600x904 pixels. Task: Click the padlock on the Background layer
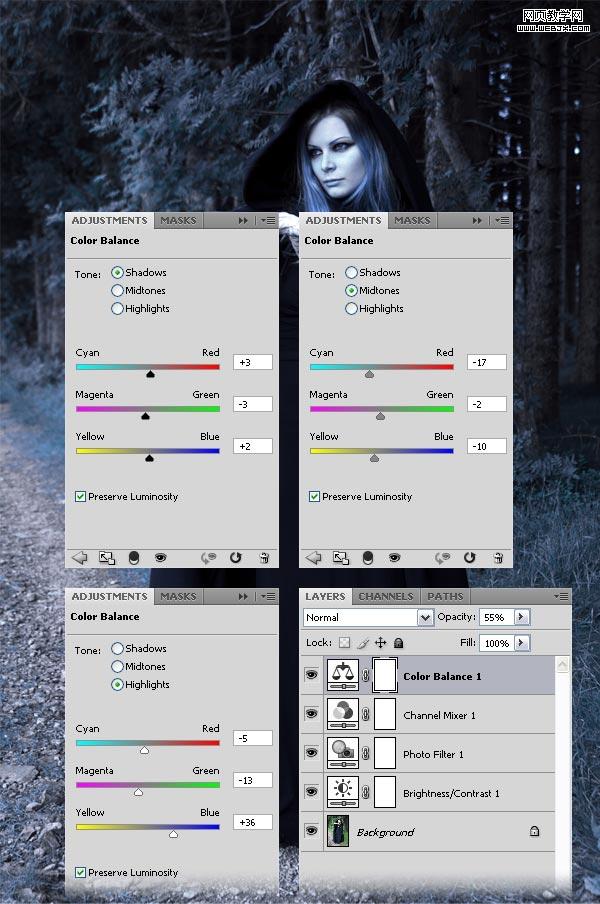[534, 831]
